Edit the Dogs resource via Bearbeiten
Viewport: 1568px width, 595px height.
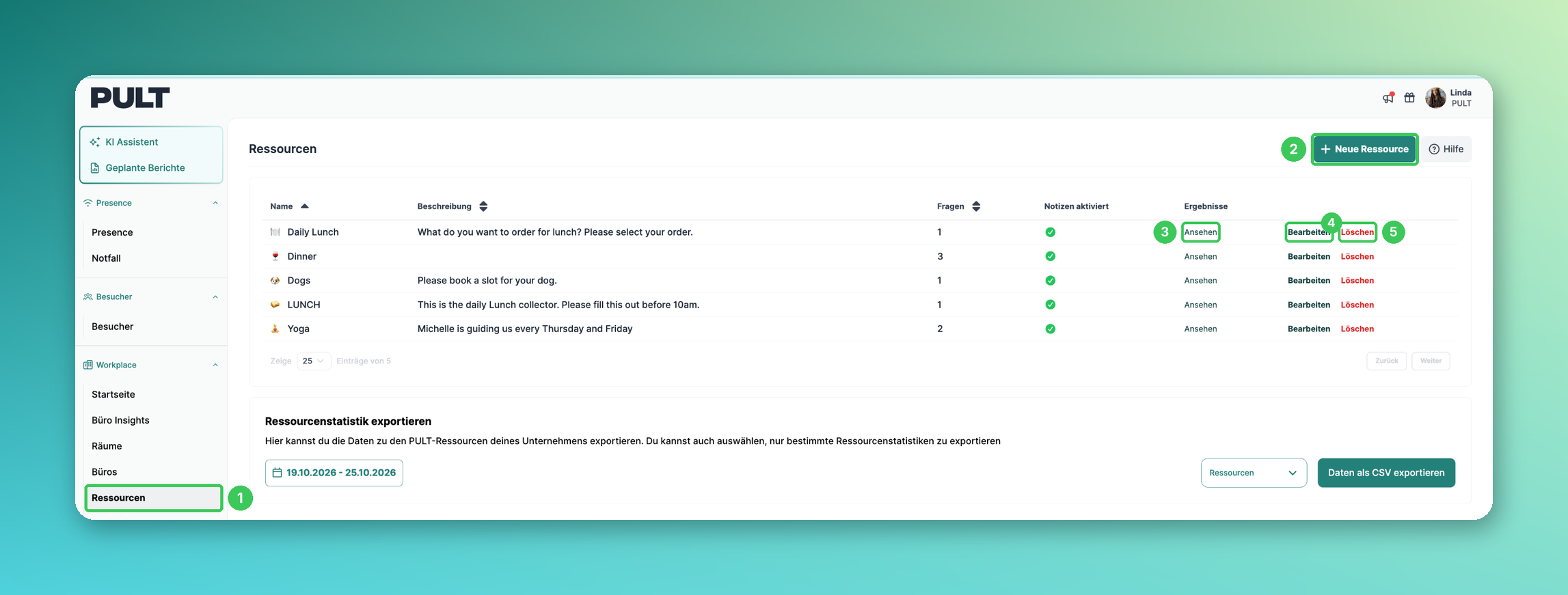[x=1309, y=281]
